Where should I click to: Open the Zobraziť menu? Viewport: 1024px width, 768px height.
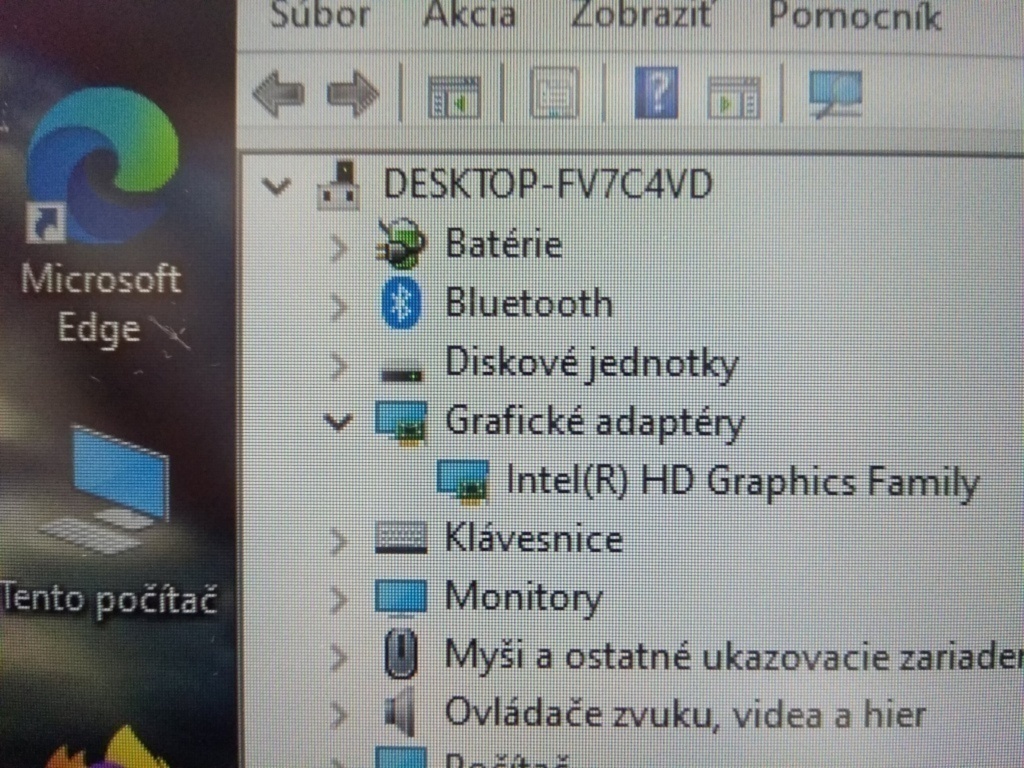click(x=642, y=15)
